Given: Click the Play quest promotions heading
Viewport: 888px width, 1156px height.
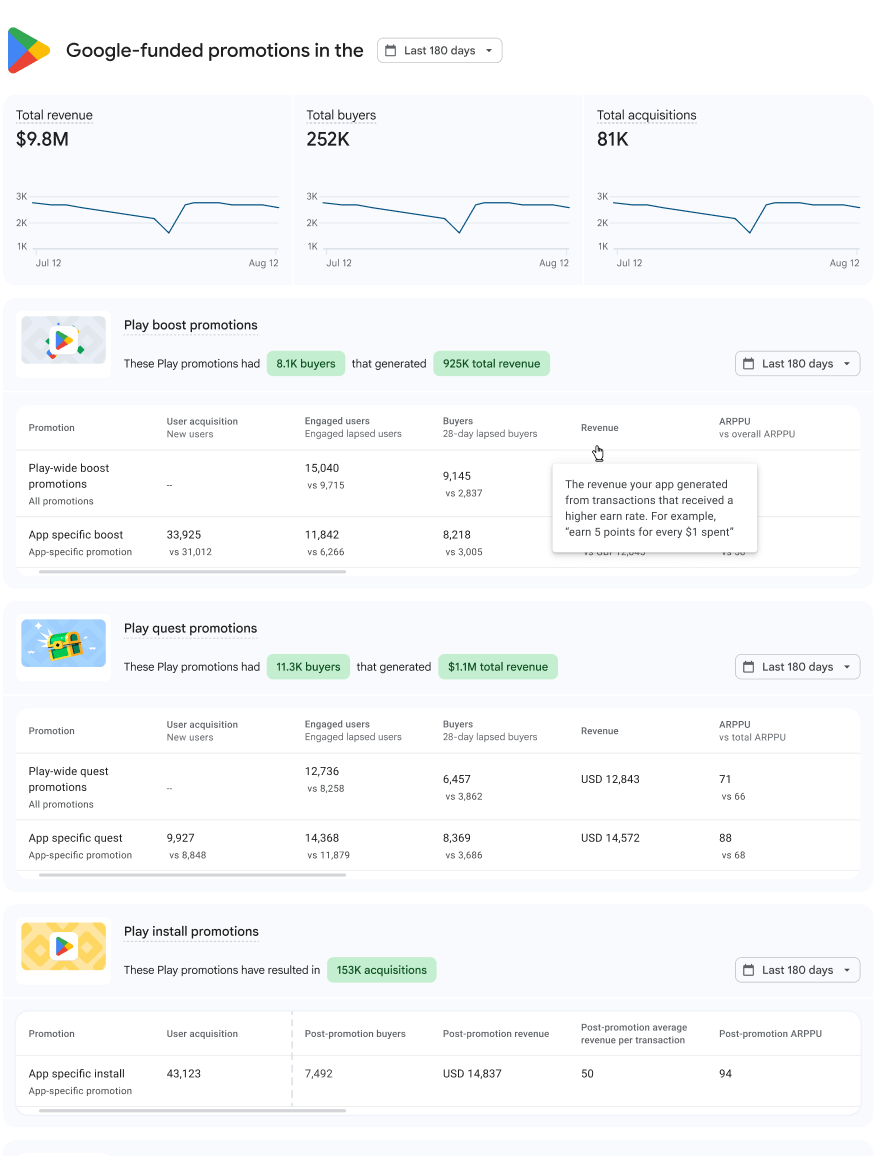Looking at the screenshot, I should [190, 628].
